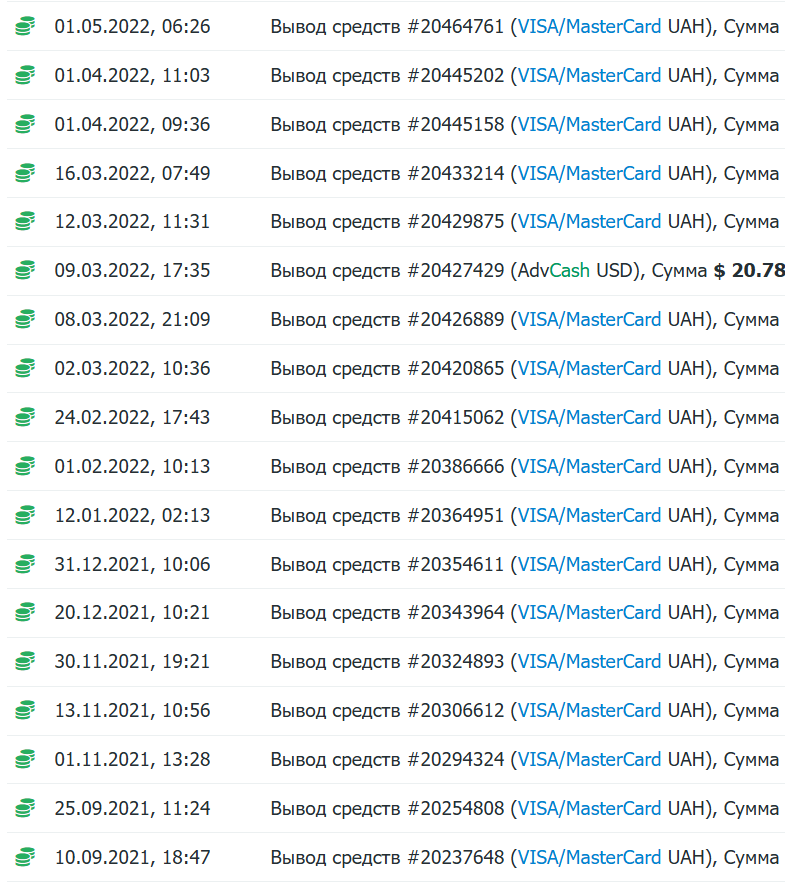The height and width of the screenshot is (894, 785).
Task: Open VISA/MasterCard link for withdrawal #20343964
Action: click(589, 612)
